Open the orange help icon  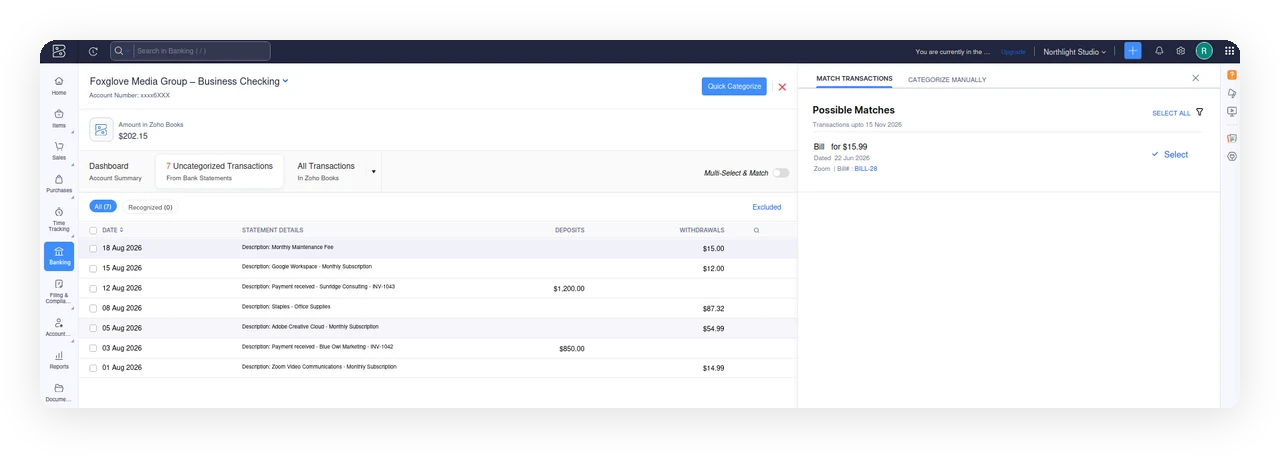coord(1232,75)
